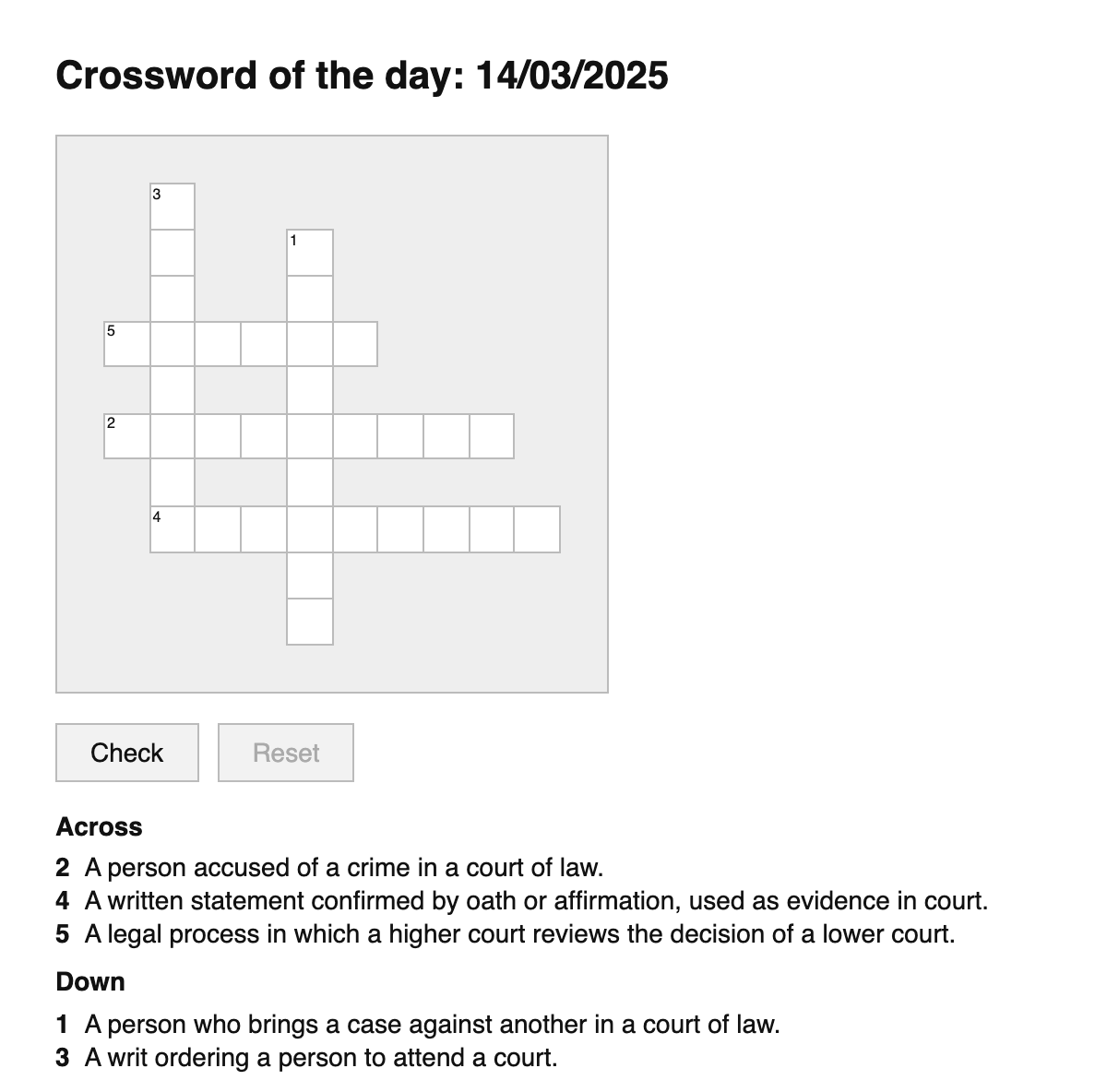Select the 3 Down clue about a writ
The height and width of the screenshot is (1092, 1107).
[320, 1058]
